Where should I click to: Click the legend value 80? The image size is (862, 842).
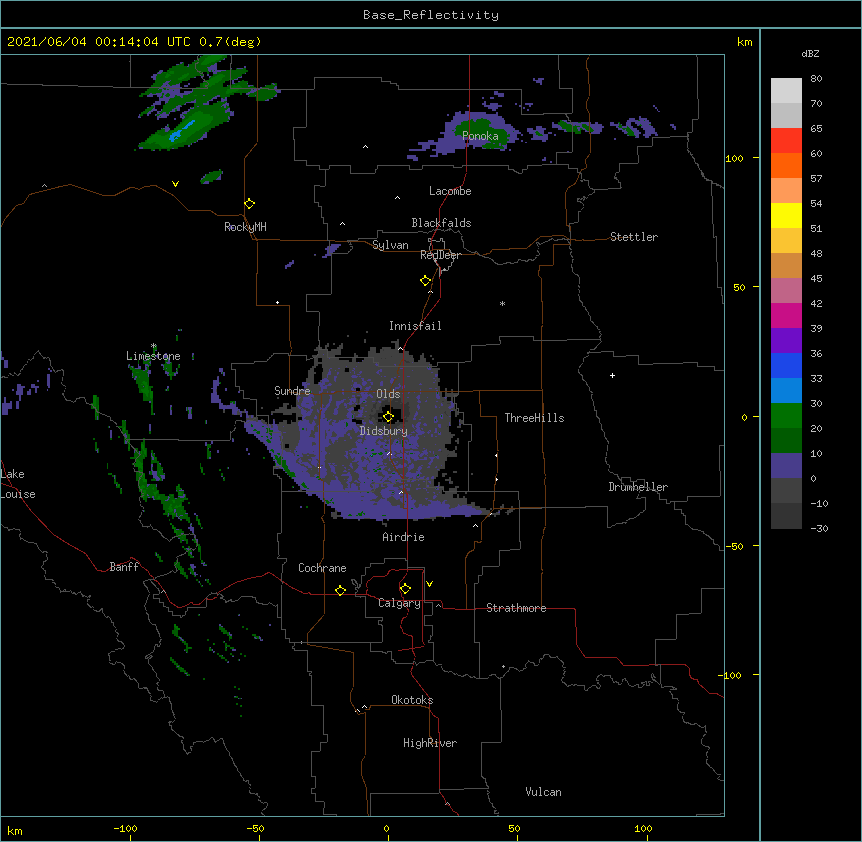coord(816,79)
